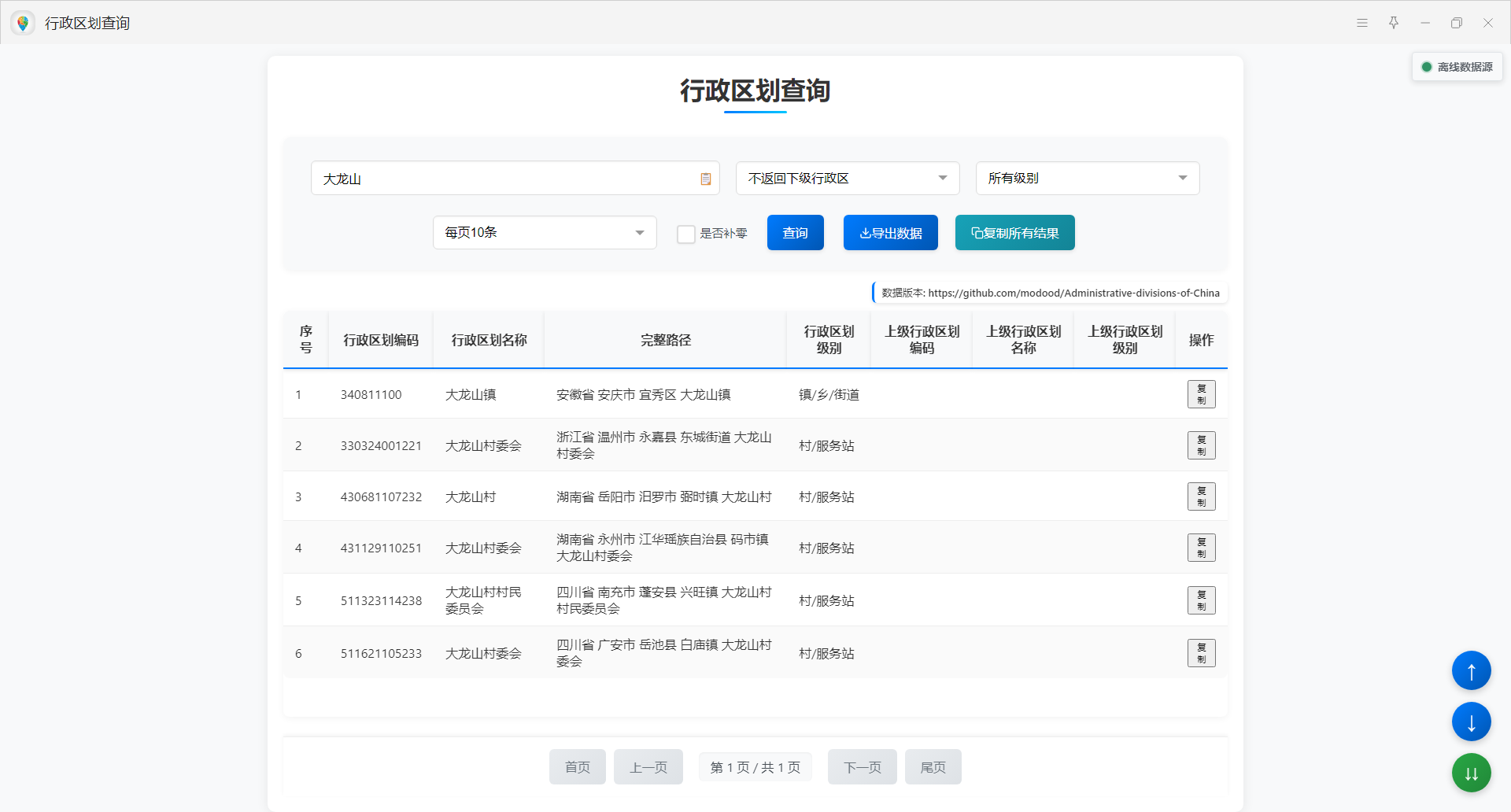
Task: Copy row 340811100 with its 复制 button
Action: 1201,394
